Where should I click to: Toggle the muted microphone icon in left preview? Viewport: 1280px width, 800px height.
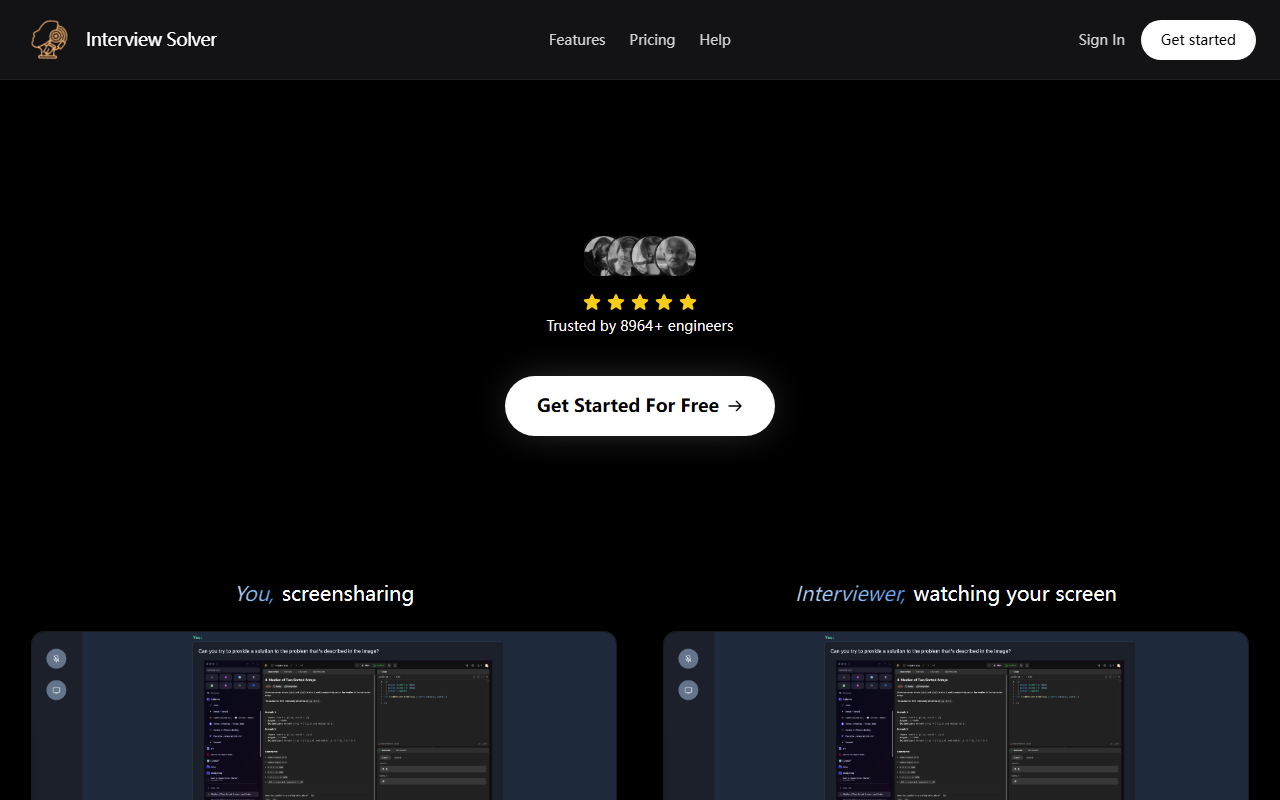pyautogui.click(x=56, y=658)
